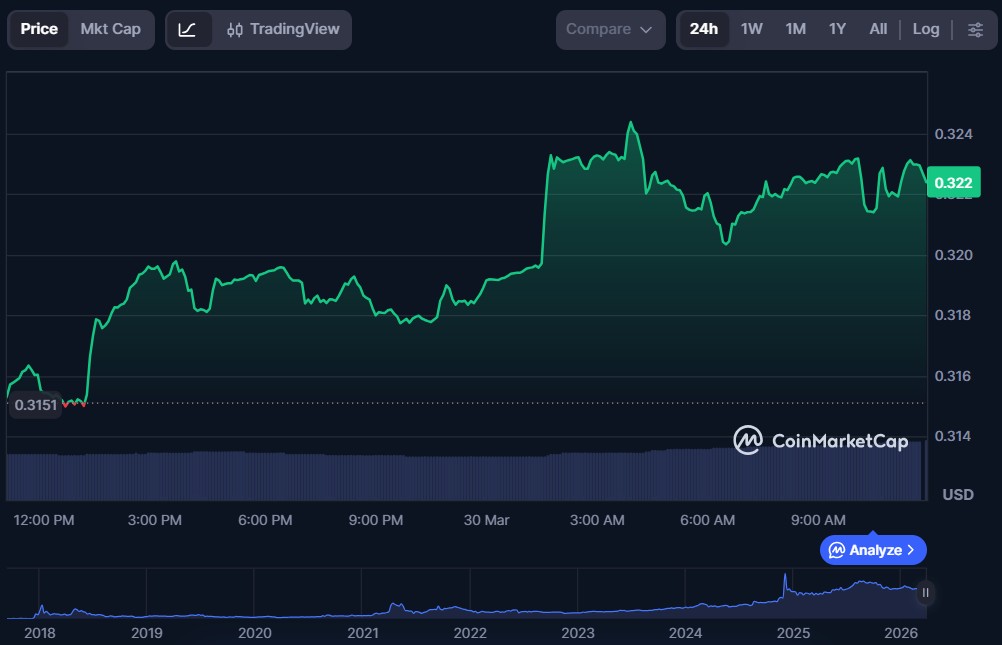The height and width of the screenshot is (645, 1002).
Task: Click the Compare chevron arrow
Action: coord(646,30)
